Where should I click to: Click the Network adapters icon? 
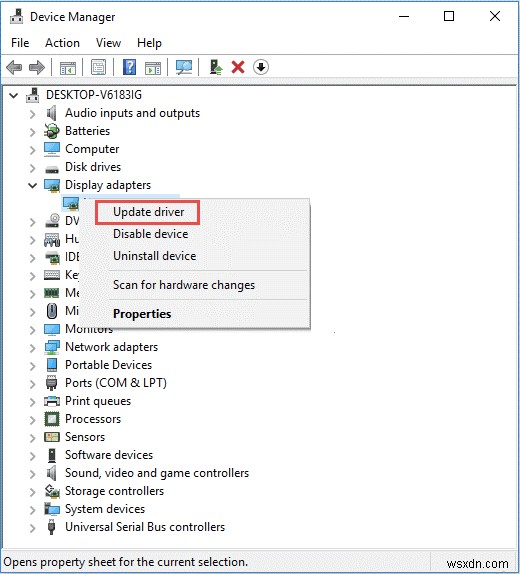click(52, 347)
